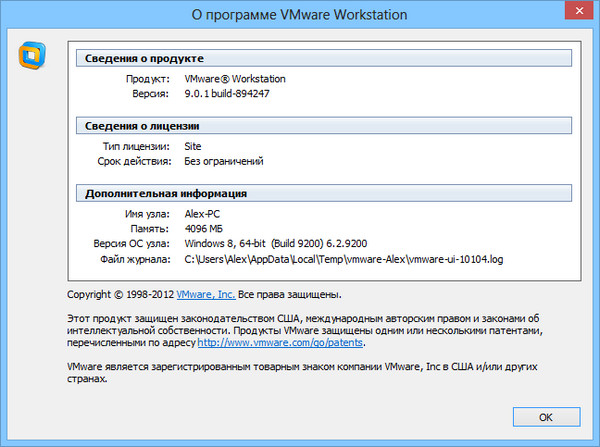The height and width of the screenshot is (447, 600).
Task: Click the expiration value "Без ограничений"
Action: pos(224,162)
